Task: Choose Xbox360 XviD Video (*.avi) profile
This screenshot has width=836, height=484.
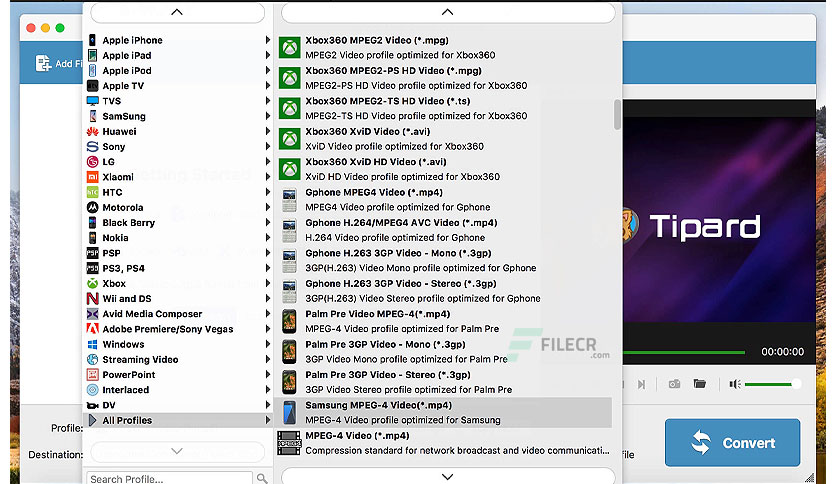Action: pos(445,139)
